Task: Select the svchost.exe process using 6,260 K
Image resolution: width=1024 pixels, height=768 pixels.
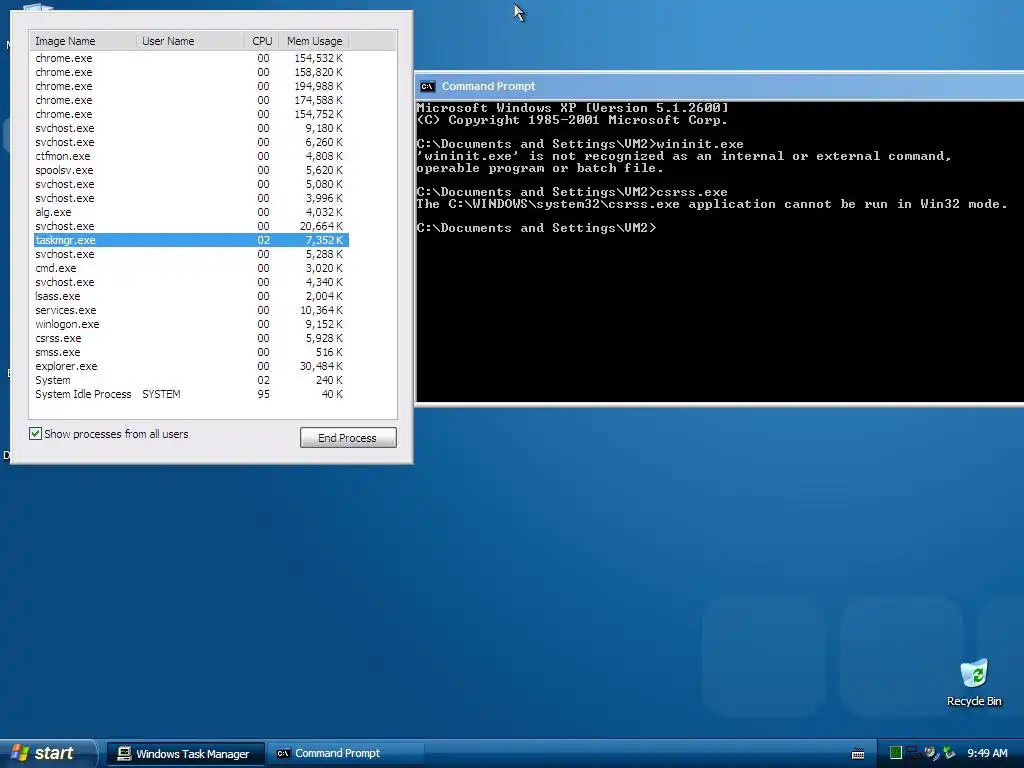Action: [x=191, y=142]
